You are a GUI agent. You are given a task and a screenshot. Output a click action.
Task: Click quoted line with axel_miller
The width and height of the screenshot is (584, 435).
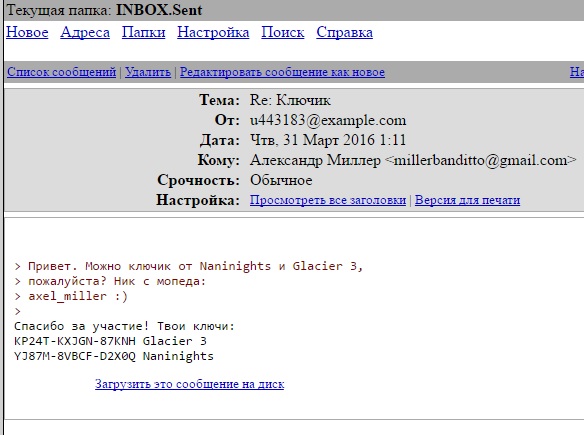(71, 296)
